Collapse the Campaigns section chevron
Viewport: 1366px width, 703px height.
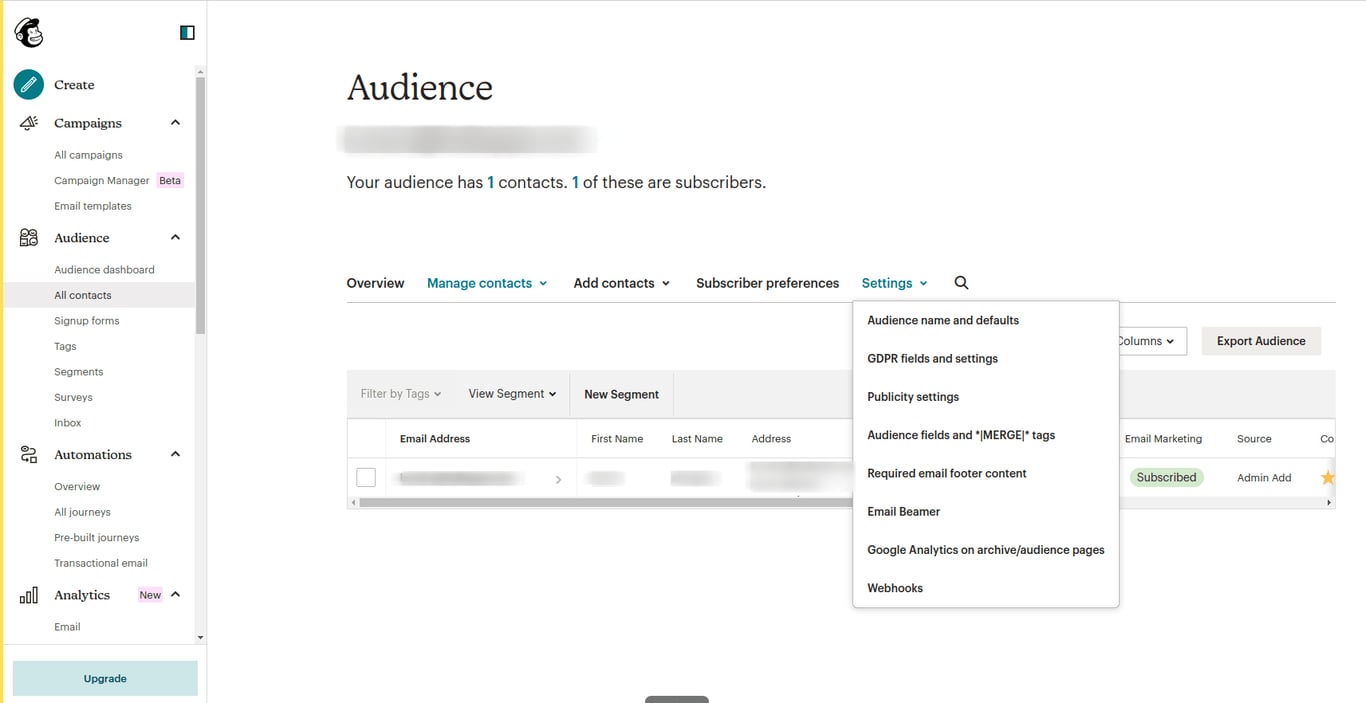pos(175,123)
